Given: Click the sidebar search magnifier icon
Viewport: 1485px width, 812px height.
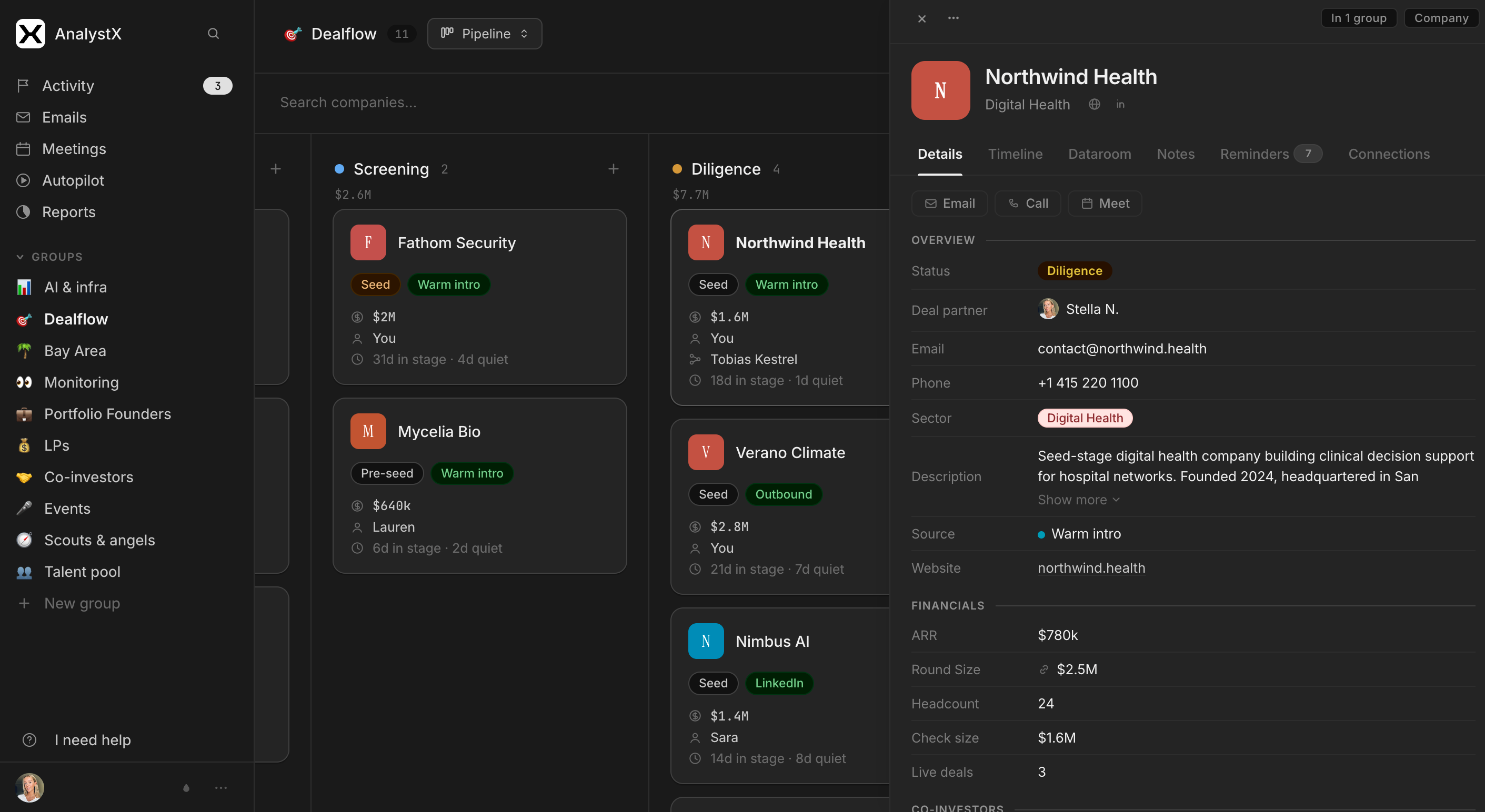Looking at the screenshot, I should [213, 34].
